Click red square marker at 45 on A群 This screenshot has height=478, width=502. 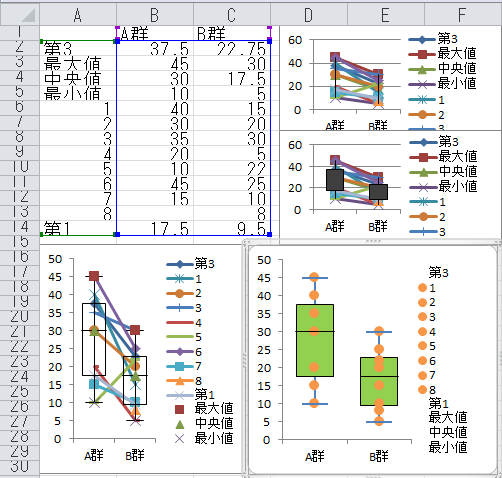(x=94, y=276)
